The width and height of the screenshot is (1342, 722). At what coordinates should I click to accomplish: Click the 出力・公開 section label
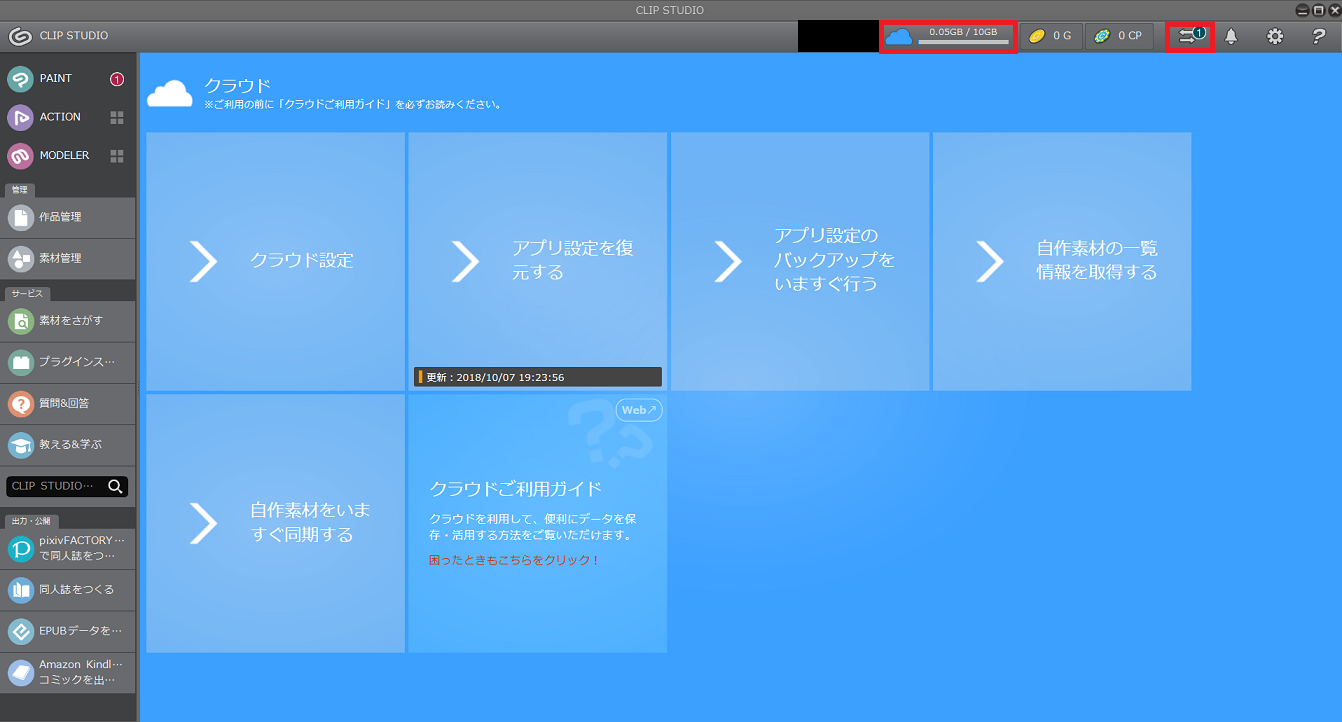pyautogui.click(x=32, y=521)
